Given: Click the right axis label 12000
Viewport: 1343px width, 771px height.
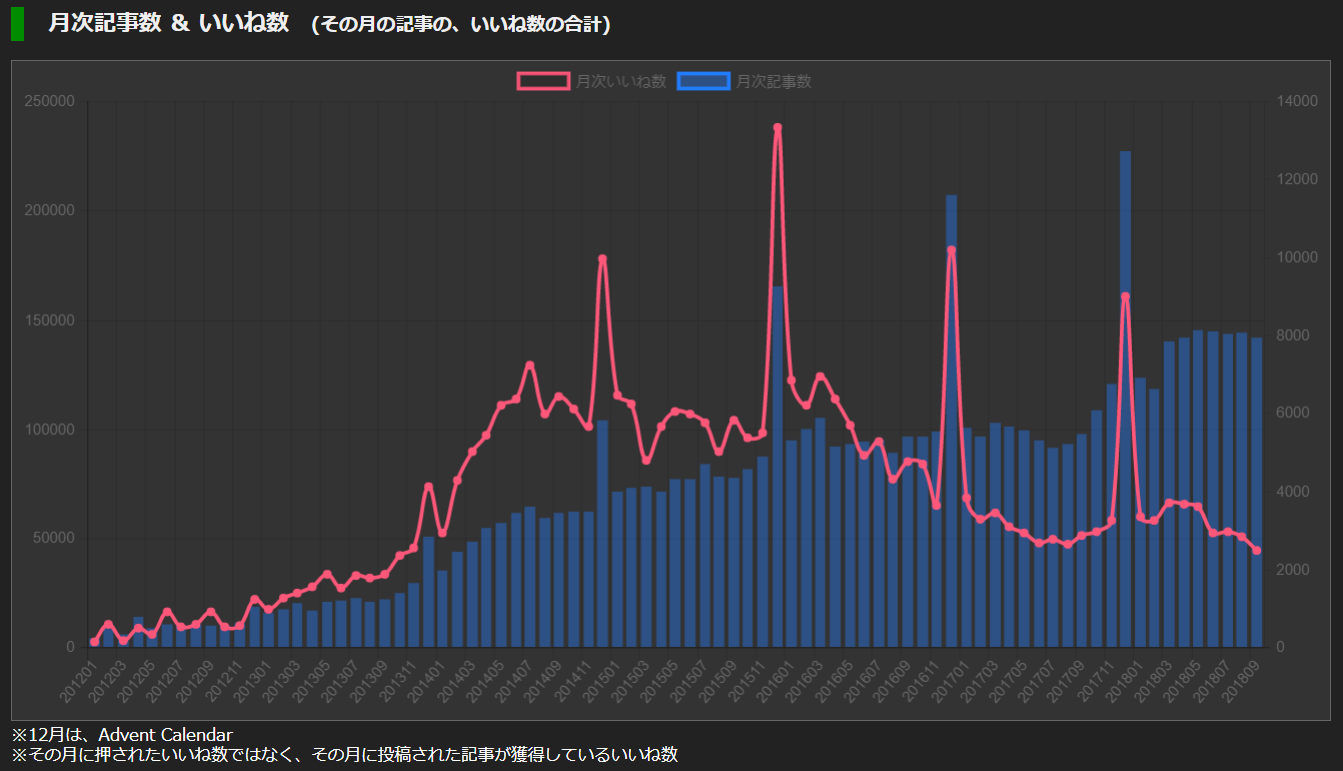Looking at the screenshot, I should click(x=1297, y=179).
